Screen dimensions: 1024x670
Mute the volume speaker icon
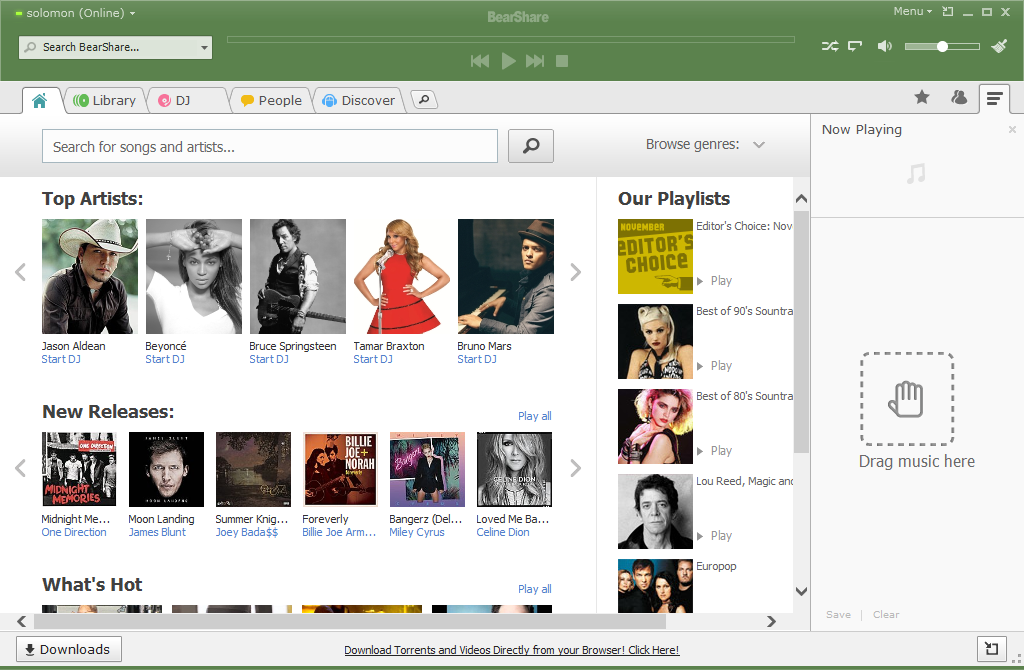coord(884,46)
